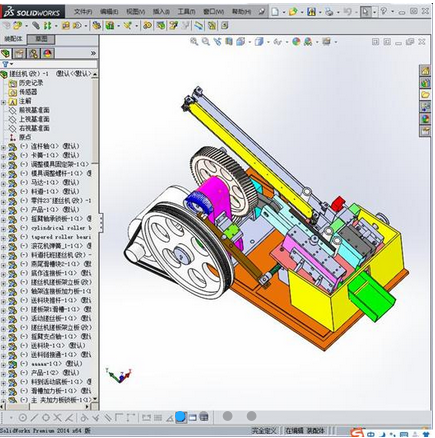This screenshot has height=438, width=435.
Task: Open the FeatureManager design tree tab
Action: coord(6,53)
